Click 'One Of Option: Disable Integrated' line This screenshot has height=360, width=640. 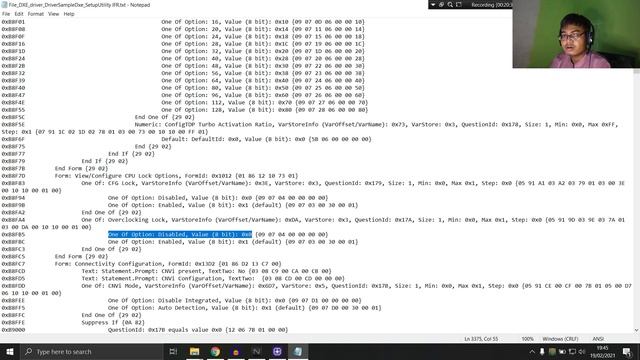[234, 300]
